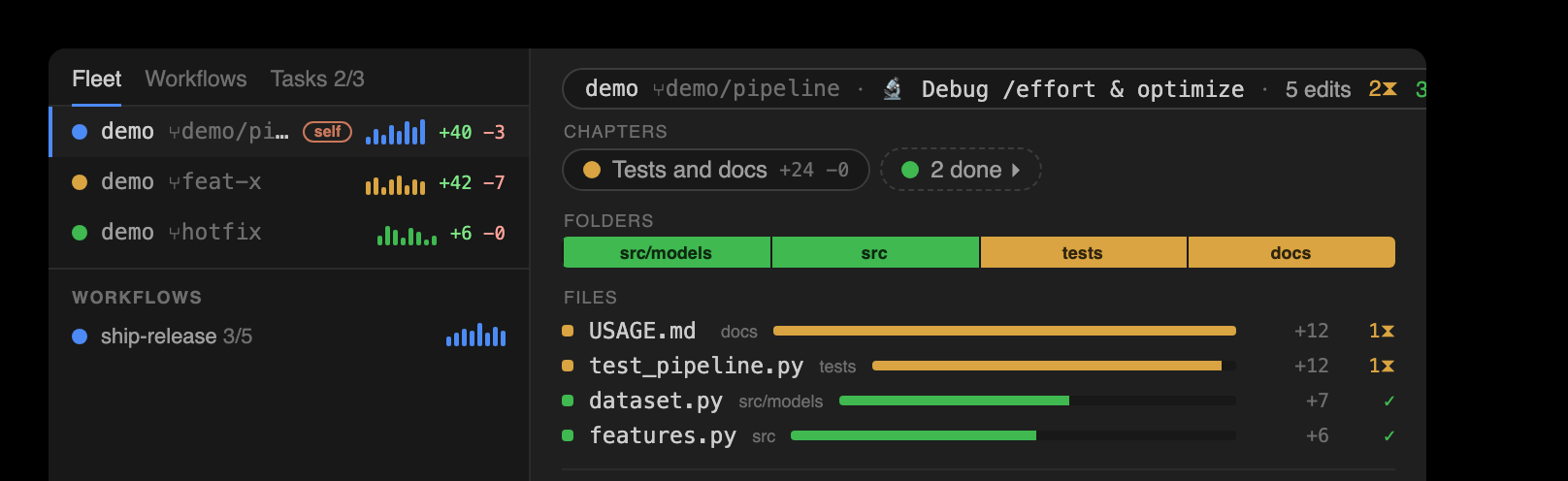Open the dataset.py file row
The width and height of the screenshot is (1568, 481).
pyautogui.click(x=979, y=401)
